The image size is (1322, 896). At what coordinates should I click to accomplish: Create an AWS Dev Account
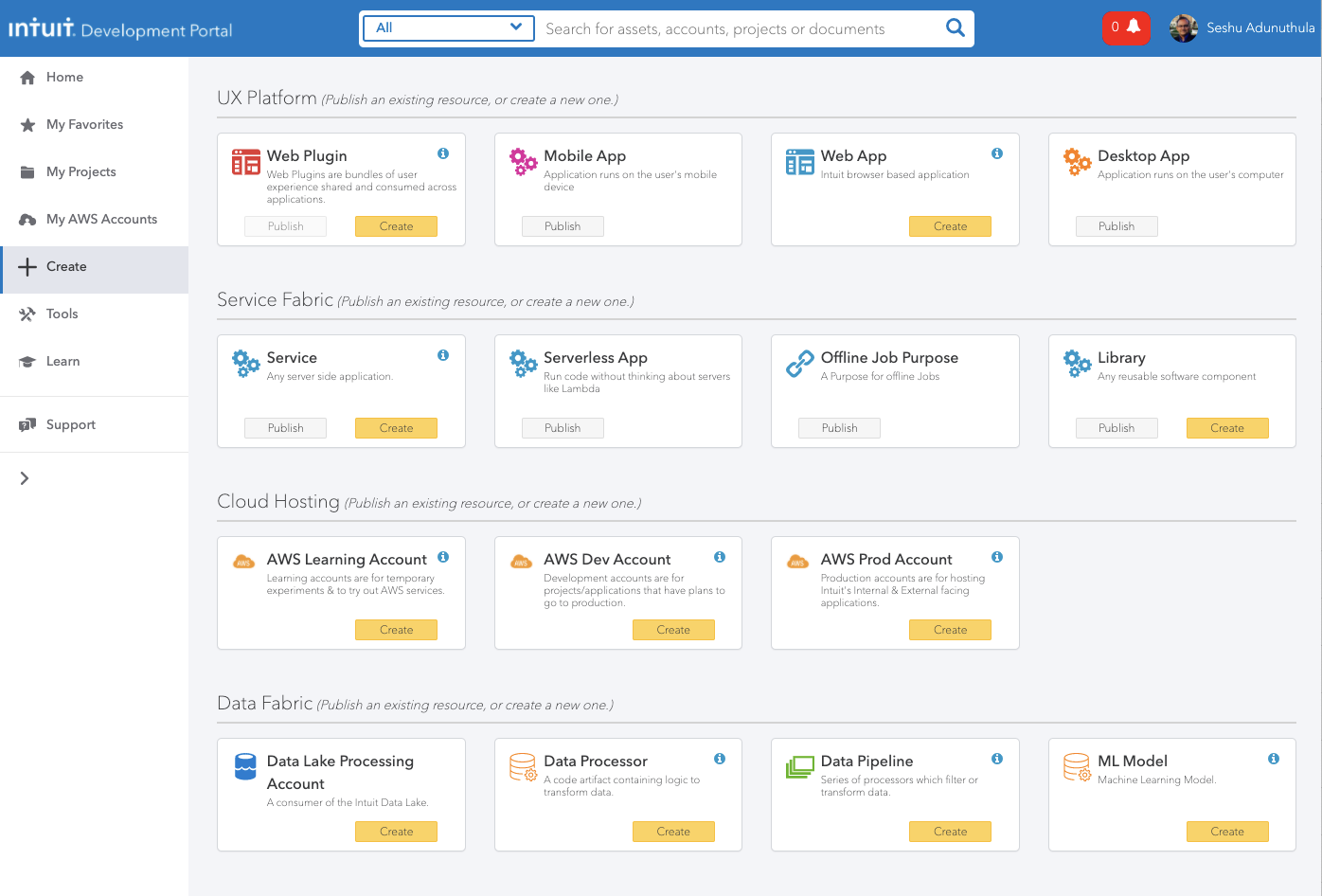(673, 630)
